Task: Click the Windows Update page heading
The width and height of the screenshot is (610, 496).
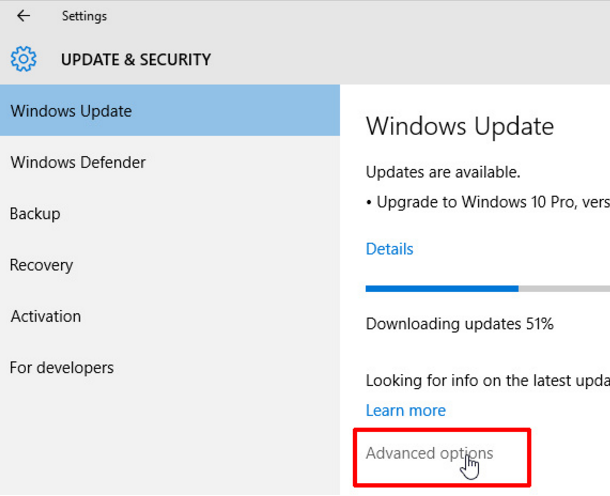Action: pyautogui.click(x=459, y=127)
